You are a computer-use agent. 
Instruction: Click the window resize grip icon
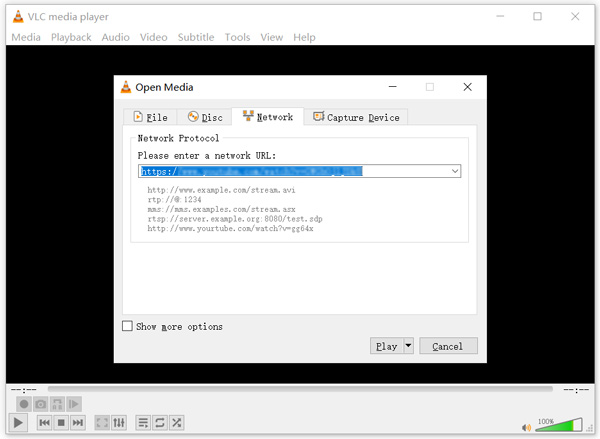590,429
